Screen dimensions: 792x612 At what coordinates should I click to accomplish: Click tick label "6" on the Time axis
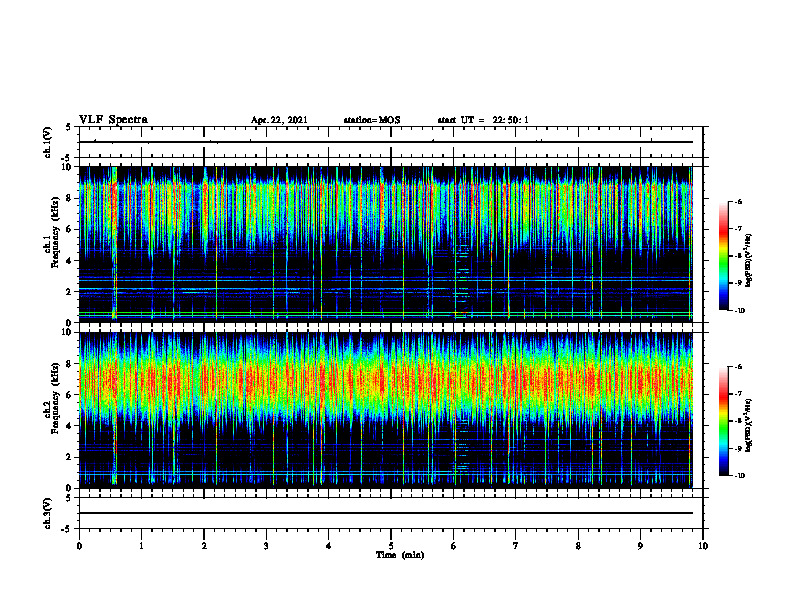454,546
